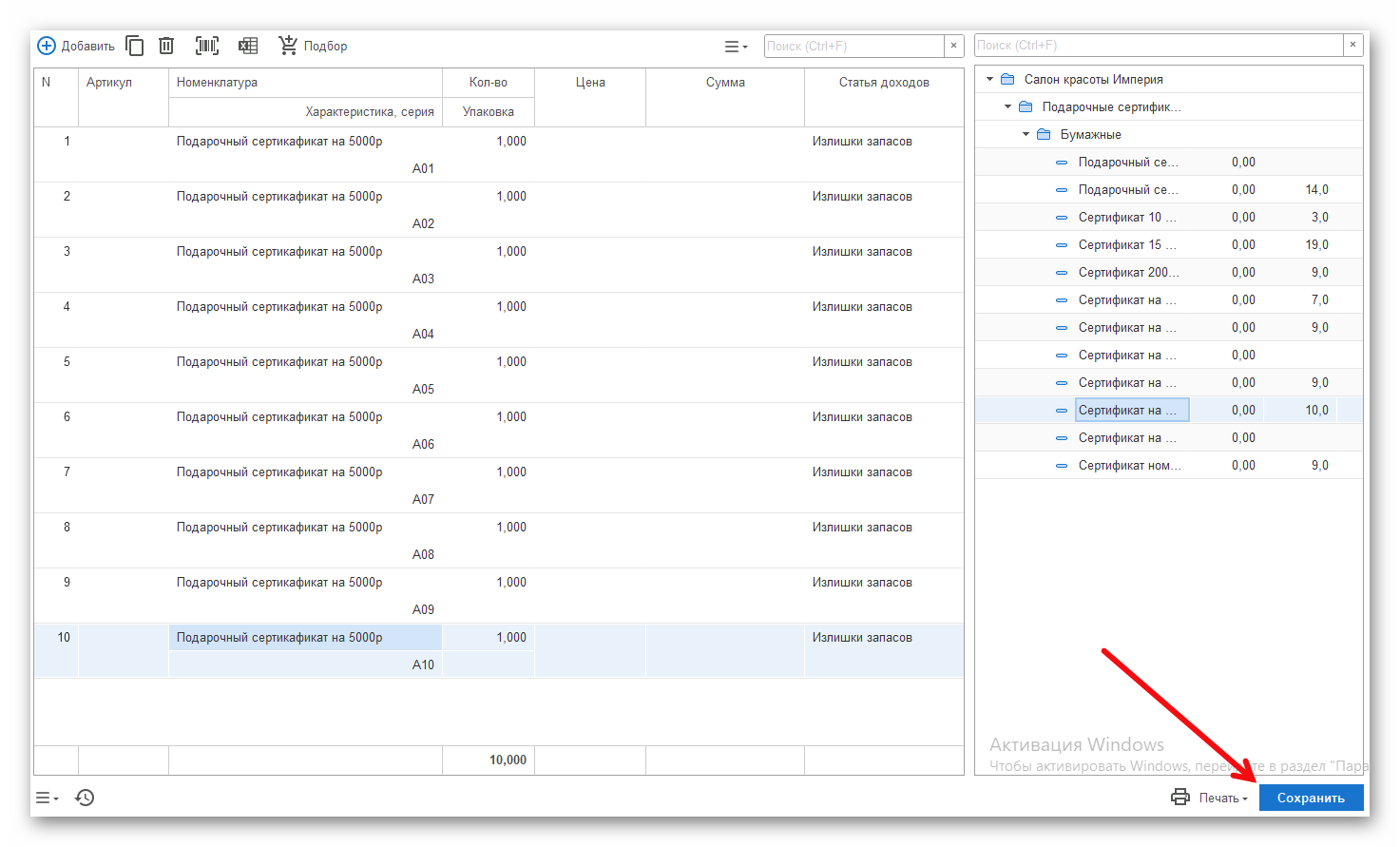This screenshot has width=1400, height=847.
Task: Open the Печать dropdown
Action: [1223, 799]
